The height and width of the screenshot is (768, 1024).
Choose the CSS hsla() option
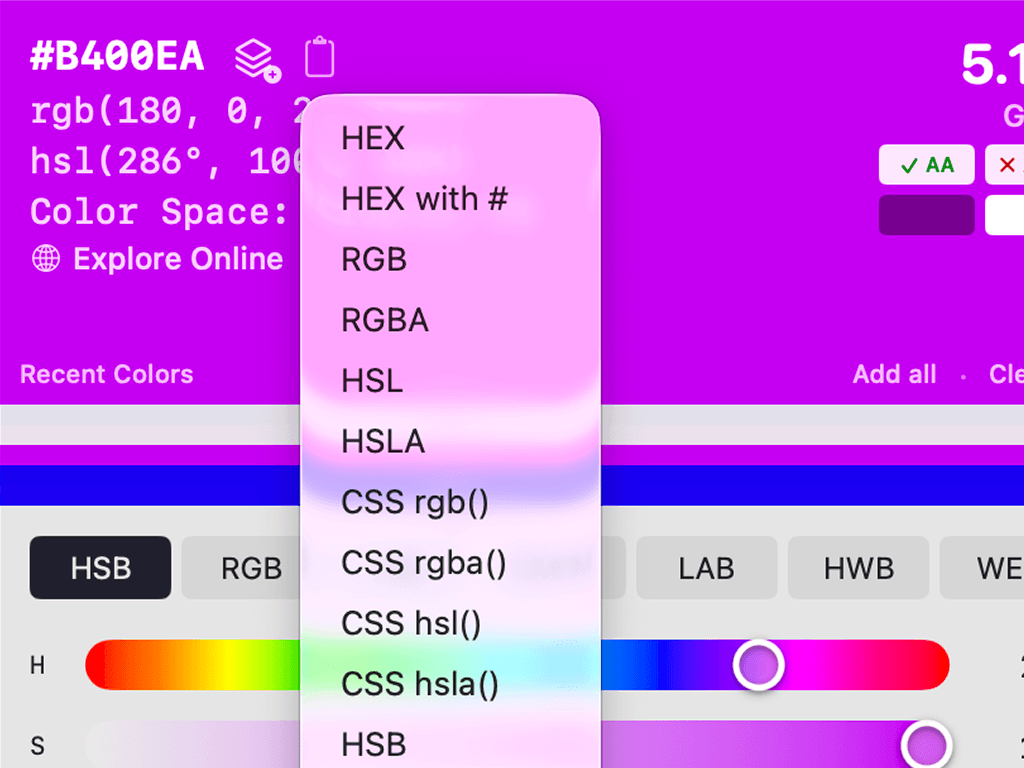pyautogui.click(x=419, y=684)
